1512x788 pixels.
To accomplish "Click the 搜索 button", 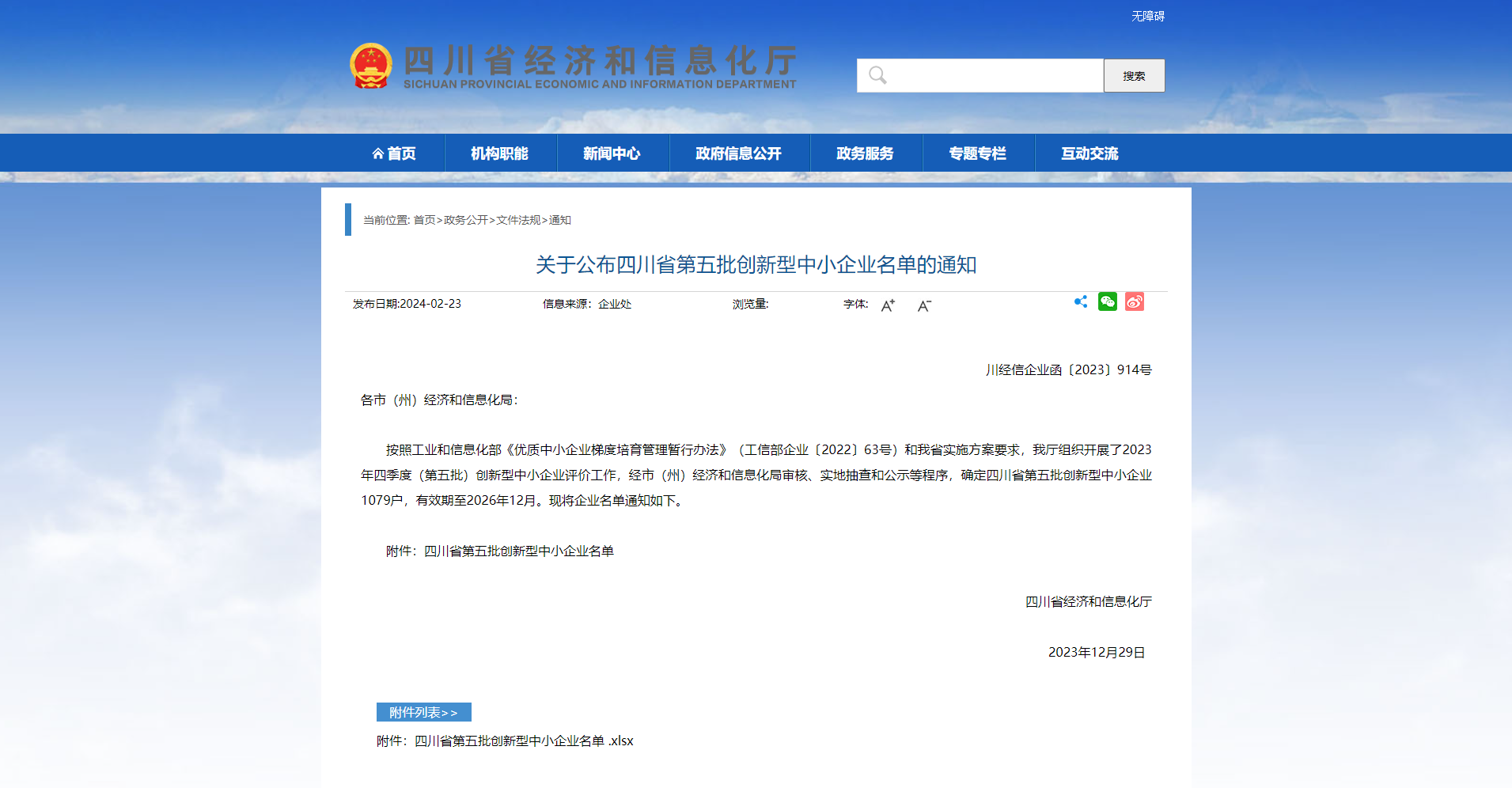I will [1135, 76].
